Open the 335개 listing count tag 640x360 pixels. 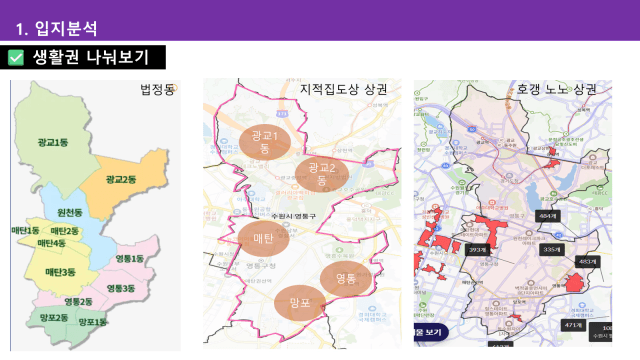pyautogui.click(x=552, y=249)
